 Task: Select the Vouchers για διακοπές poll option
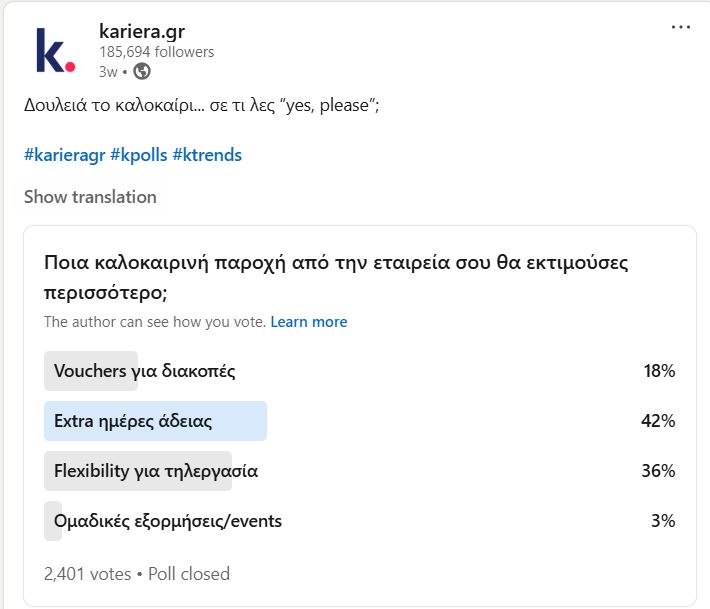(x=144, y=371)
